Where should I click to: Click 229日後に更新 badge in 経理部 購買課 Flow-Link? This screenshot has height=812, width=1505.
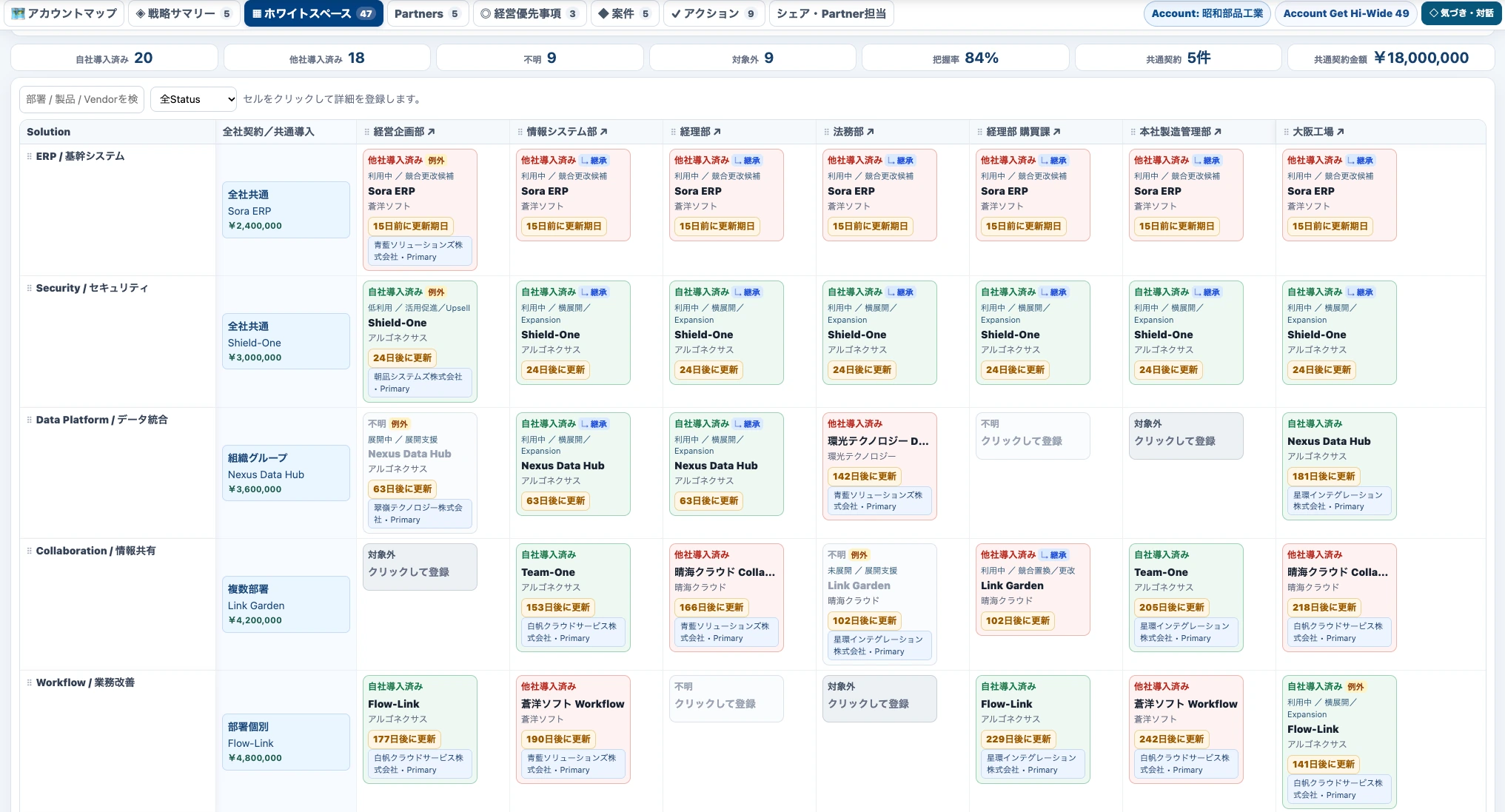(1018, 739)
